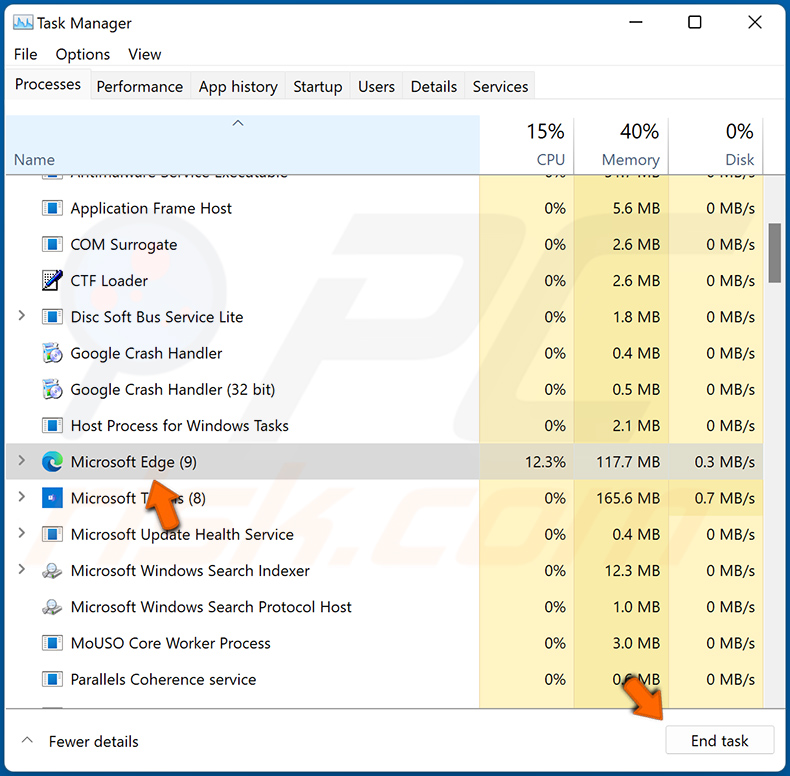Click the 1.8 MB Disc Soft memory value
This screenshot has width=790, height=776.
tap(636, 317)
